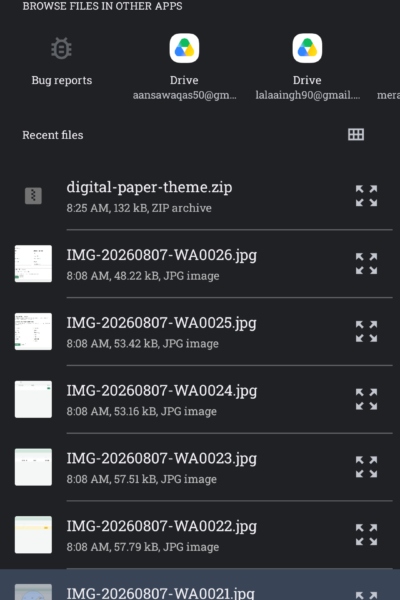400x600 pixels.
Task: Open Bug reports app
Action: pyautogui.click(x=62, y=62)
